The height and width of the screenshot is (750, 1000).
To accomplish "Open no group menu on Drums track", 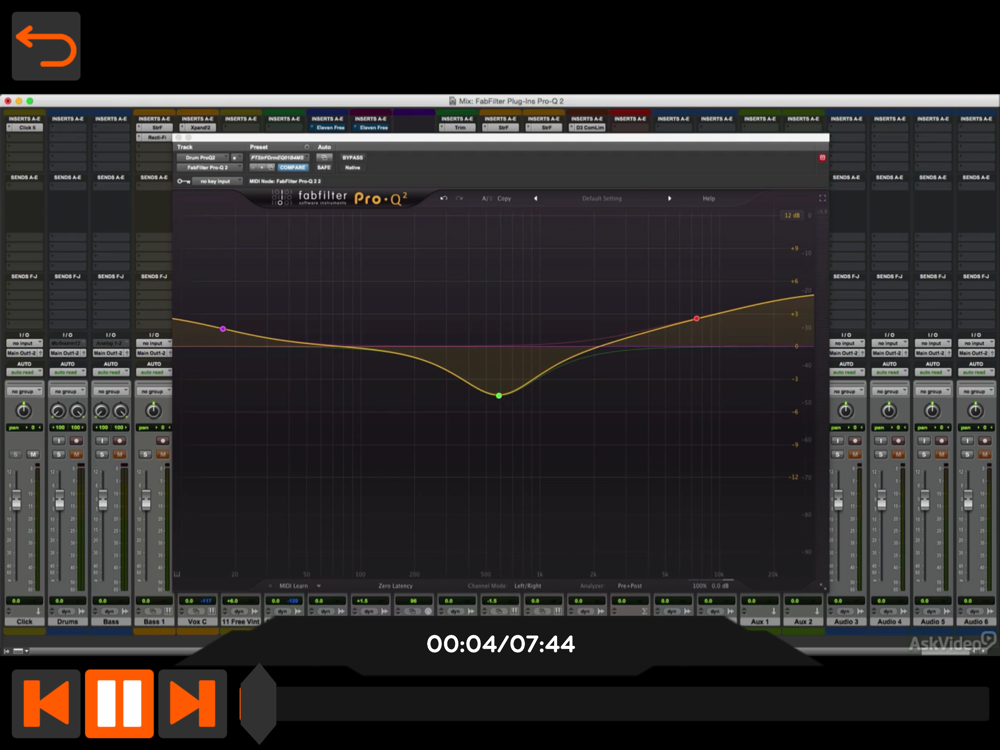I will [68, 391].
